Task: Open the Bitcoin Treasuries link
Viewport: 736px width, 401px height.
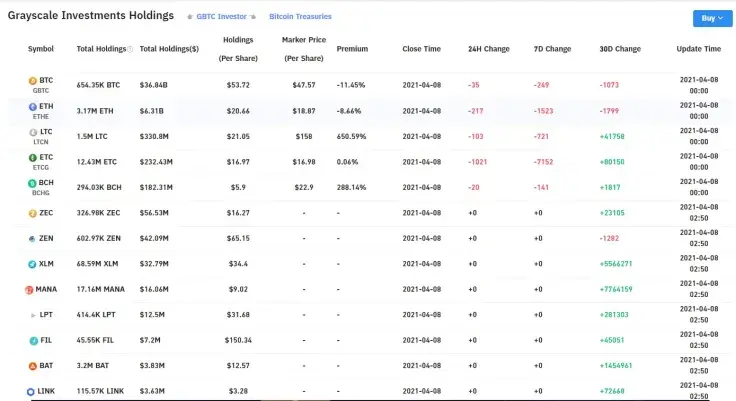Action: [300, 16]
